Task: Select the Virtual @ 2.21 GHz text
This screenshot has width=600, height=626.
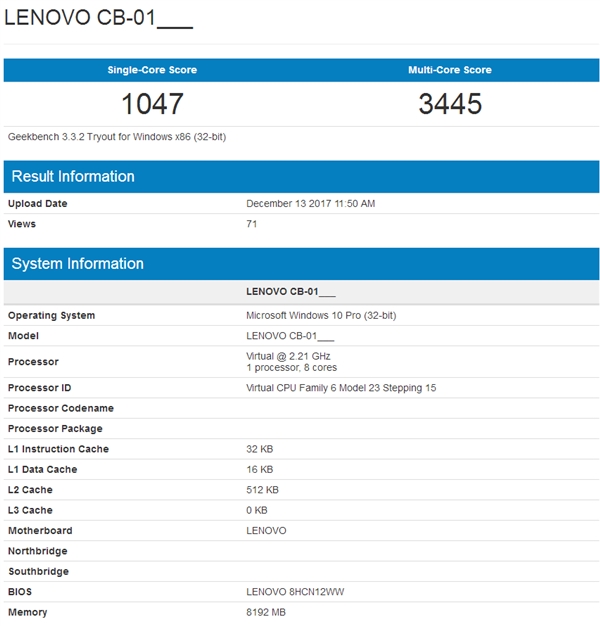Action: [x=288, y=356]
